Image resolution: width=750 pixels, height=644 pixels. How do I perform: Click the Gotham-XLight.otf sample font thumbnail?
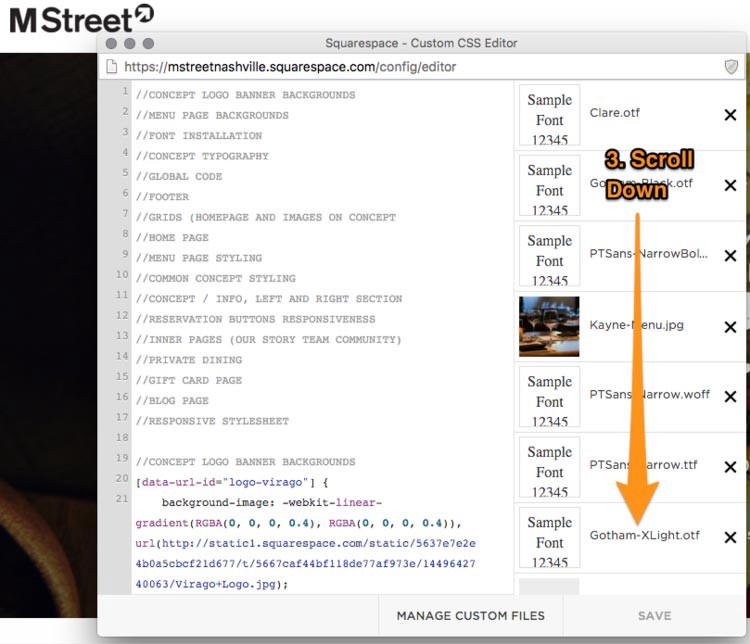tap(549, 537)
